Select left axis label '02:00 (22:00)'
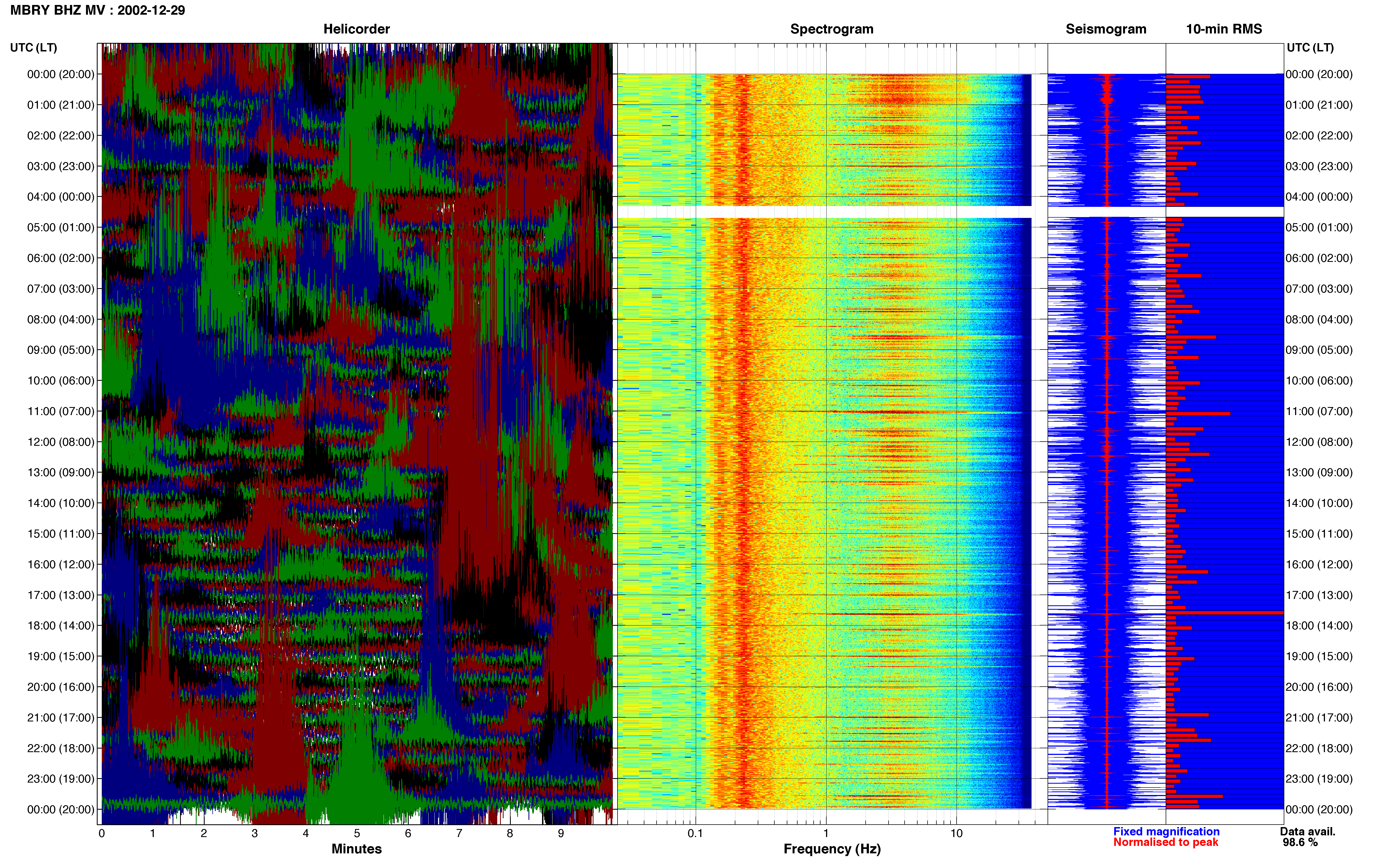Image resolution: width=1388 pixels, height=868 pixels. (x=61, y=135)
